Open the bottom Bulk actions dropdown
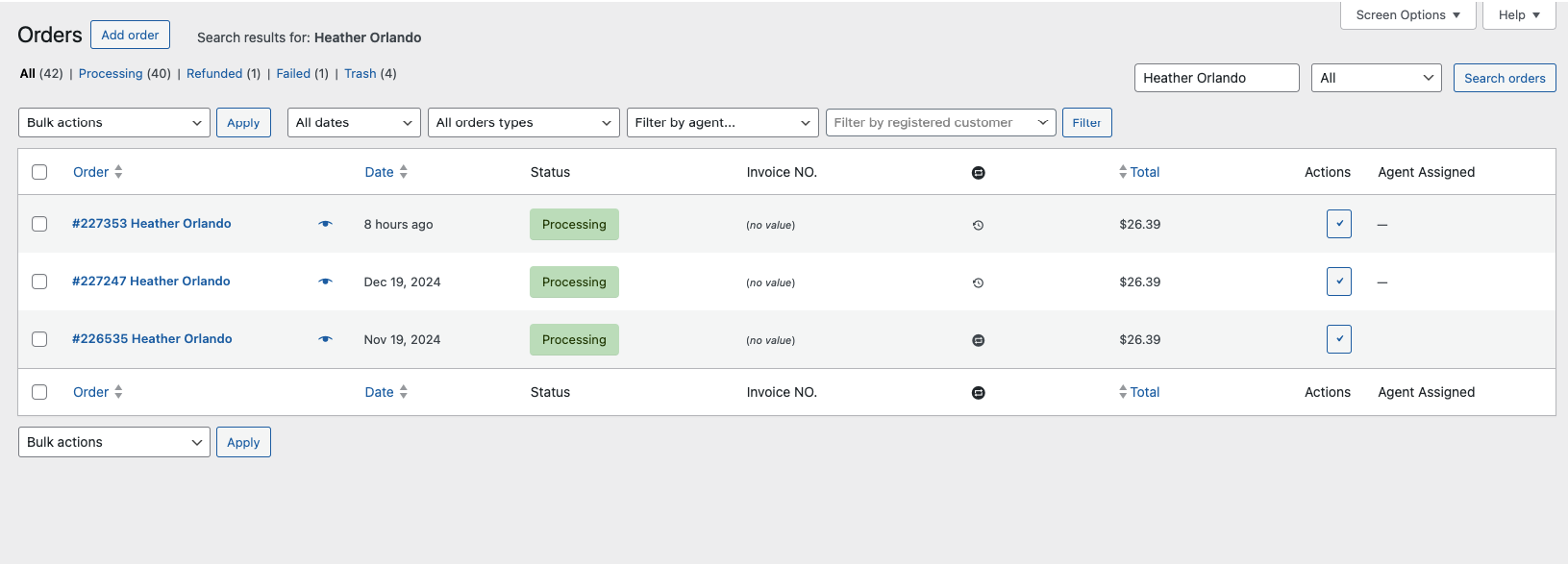1568x564 pixels. (114, 442)
